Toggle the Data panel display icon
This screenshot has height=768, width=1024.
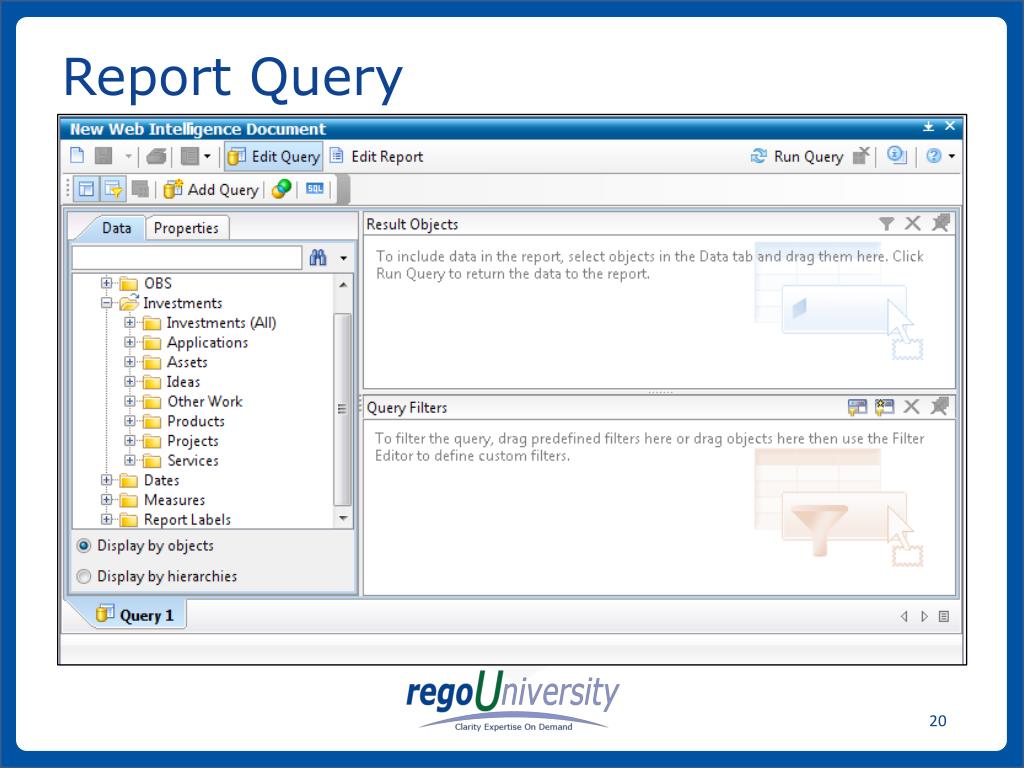point(86,189)
